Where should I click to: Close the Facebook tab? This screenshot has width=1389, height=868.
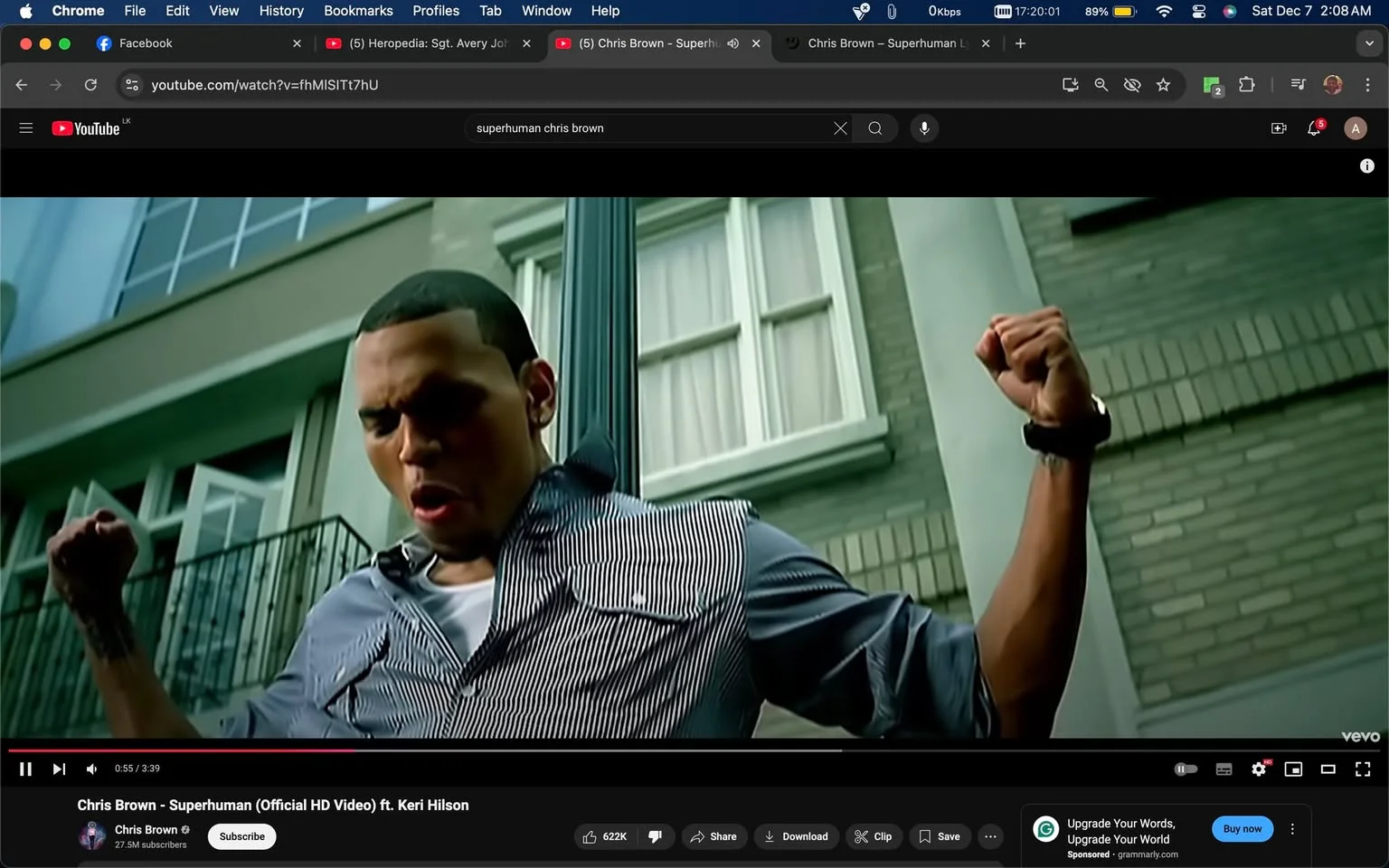(x=297, y=43)
